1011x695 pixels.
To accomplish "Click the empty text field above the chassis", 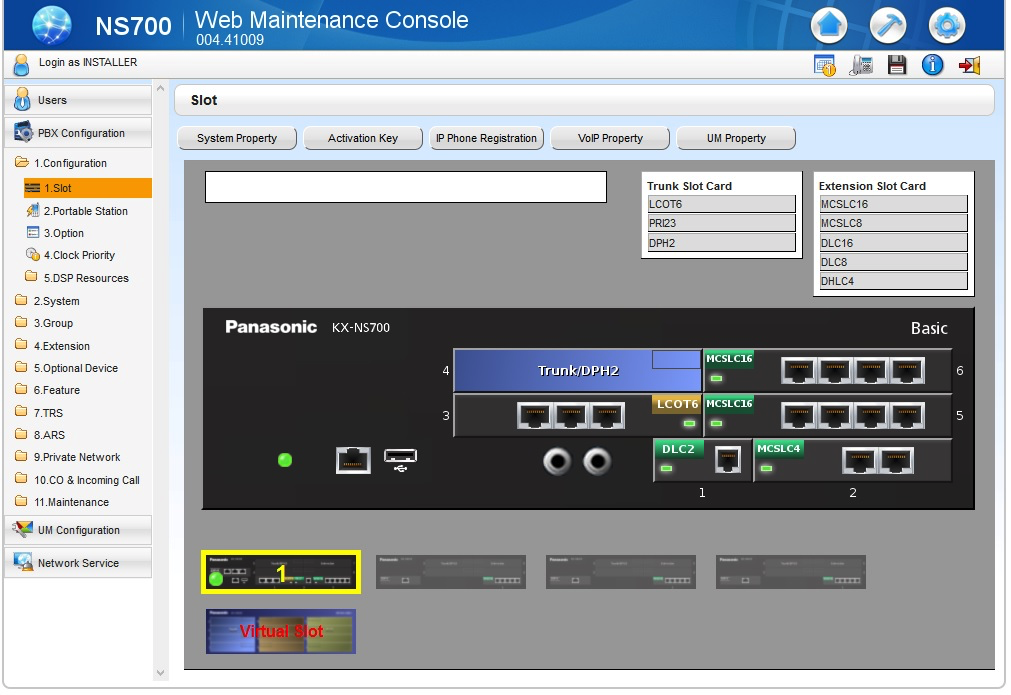I will point(406,187).
